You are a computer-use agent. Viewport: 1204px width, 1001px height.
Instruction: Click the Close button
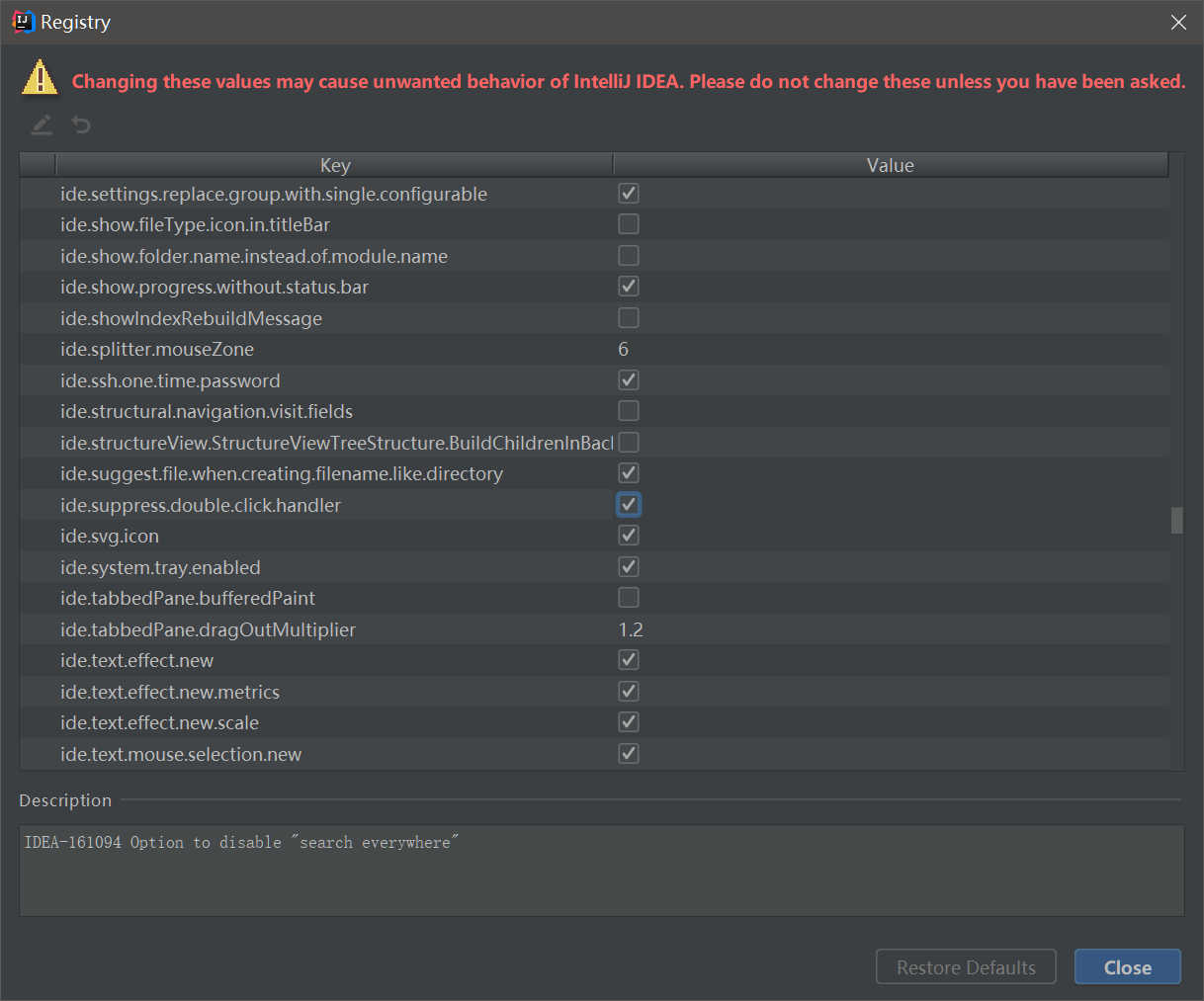click(1127, 967)
